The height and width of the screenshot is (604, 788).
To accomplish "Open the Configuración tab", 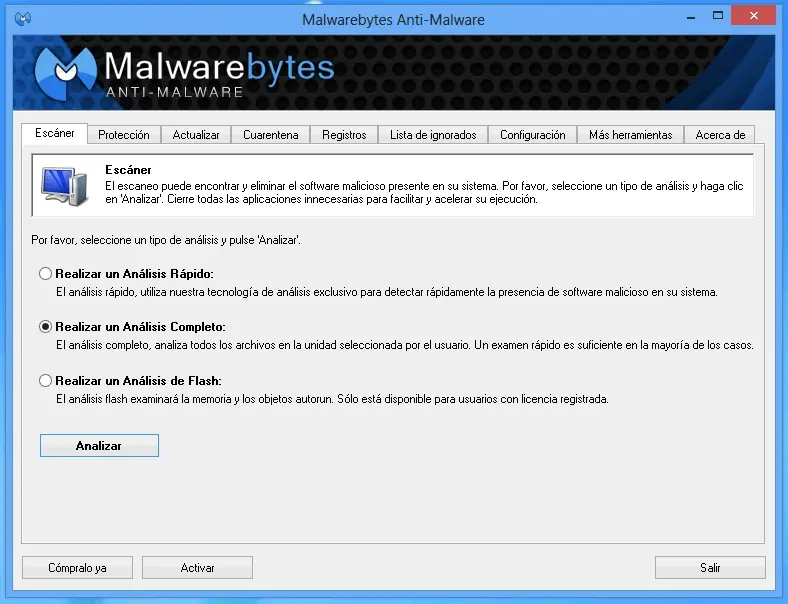I will coord(533,135).
